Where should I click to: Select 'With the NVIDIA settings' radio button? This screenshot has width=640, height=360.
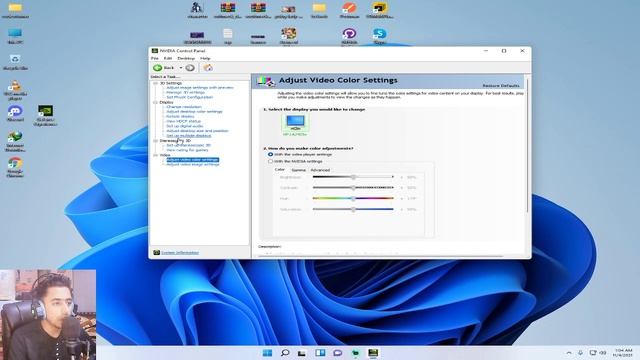pos(270,161)
